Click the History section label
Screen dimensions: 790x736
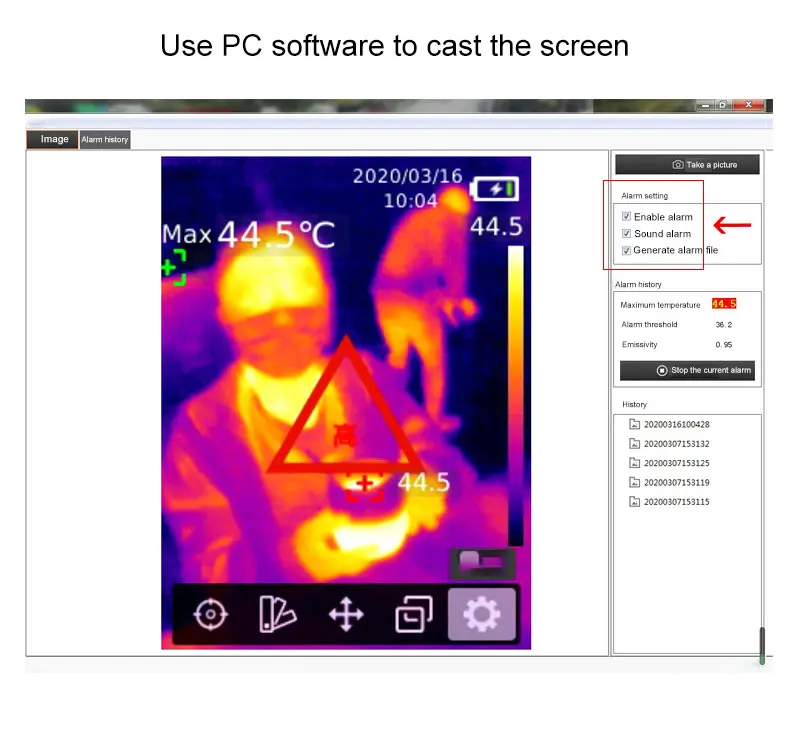pos(634,405)
